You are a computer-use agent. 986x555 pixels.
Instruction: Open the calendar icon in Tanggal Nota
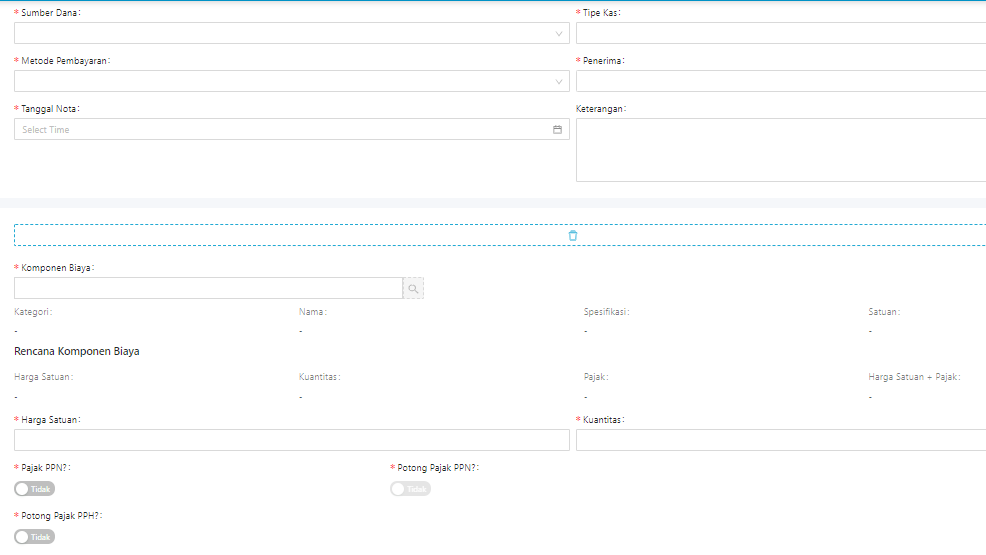point(557,129)
